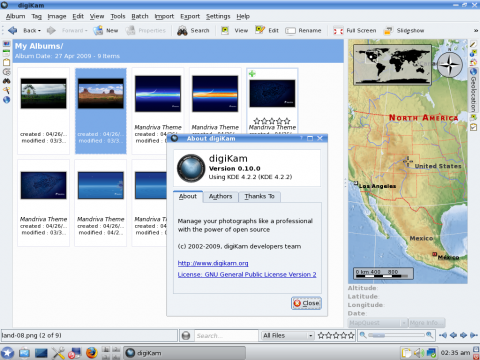
Task: Open the Metadata info tab in right sidebar
Action: click(x=473, y=53)
